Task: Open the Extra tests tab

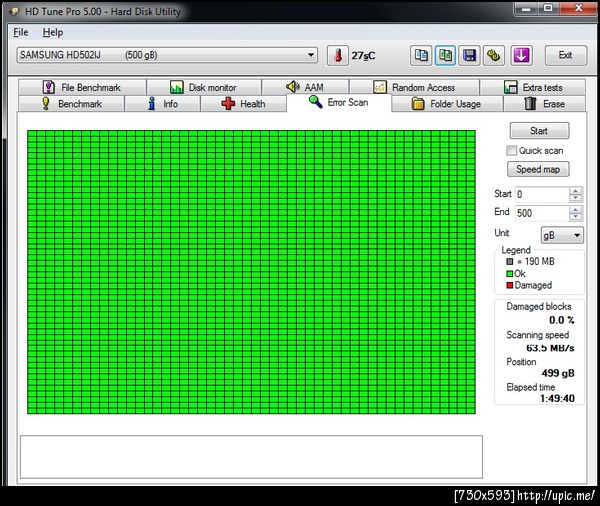Action: pos(533,87)
